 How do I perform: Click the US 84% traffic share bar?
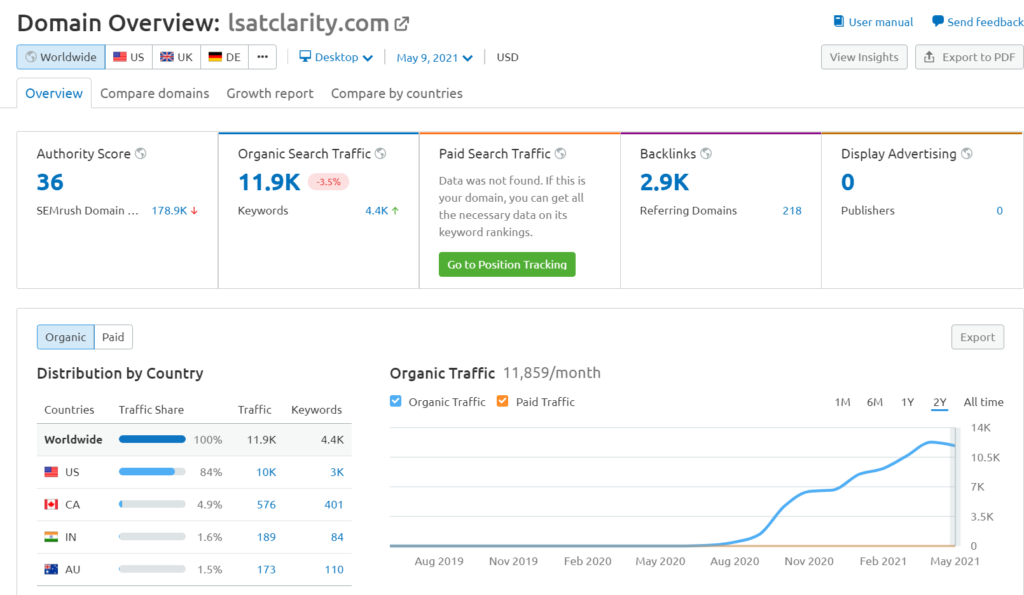click(152, 472)
